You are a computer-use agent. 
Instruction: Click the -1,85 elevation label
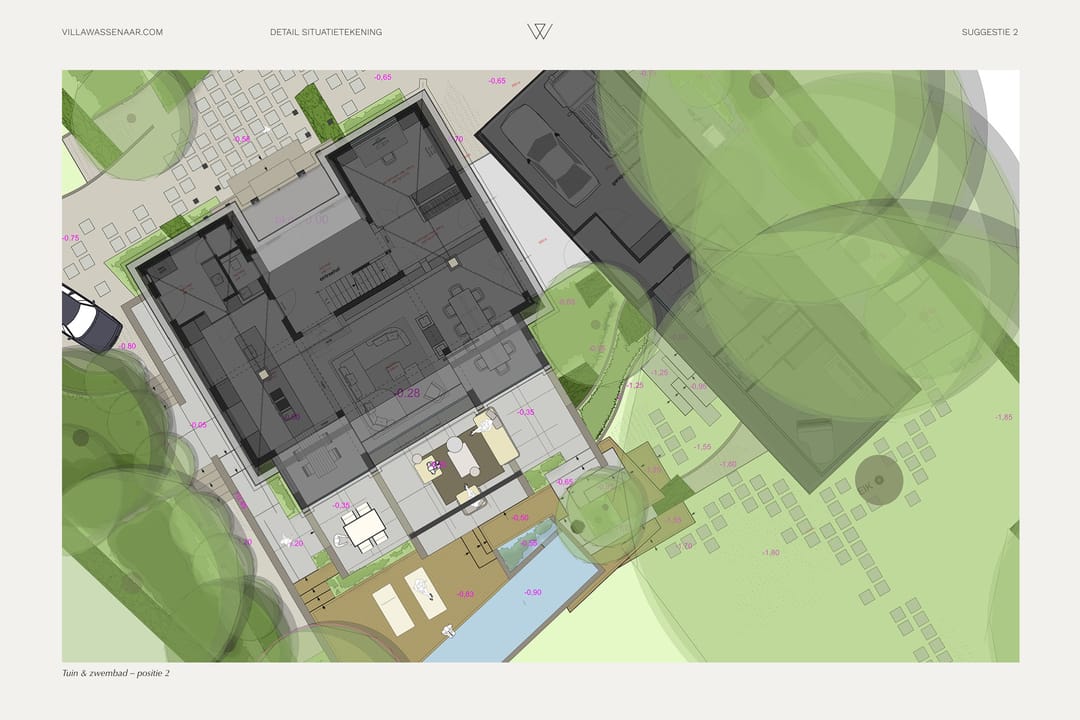(1004, 418)
